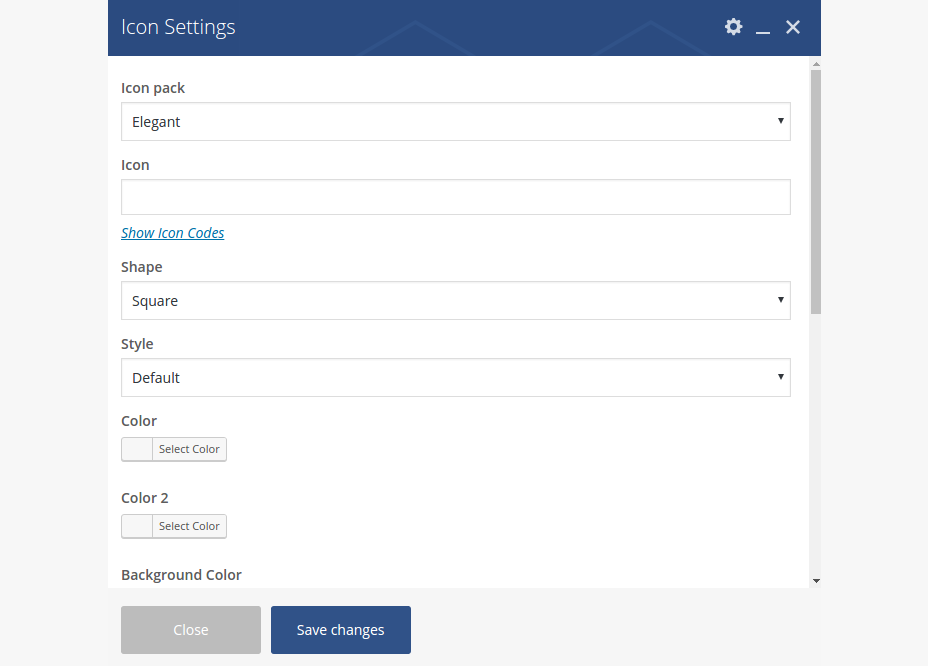This screenshot has height=666, width=928.
Task: Close the panel with the X icon
Action: pos(793,27)
